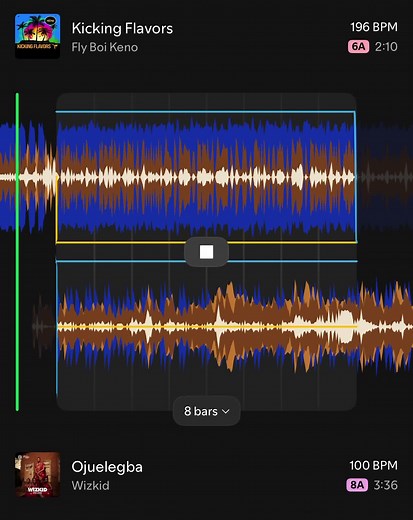Click the 196 BPM tempo label

coord(374,27)
